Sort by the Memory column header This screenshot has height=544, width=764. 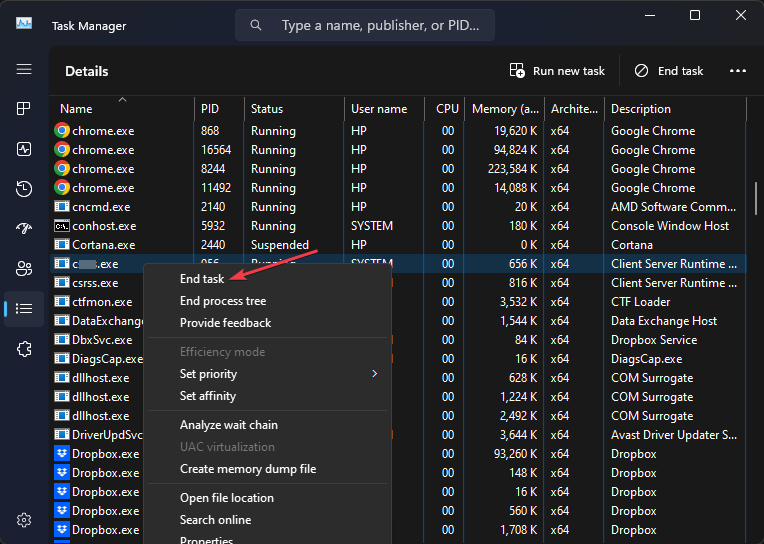(x=505, y=109)
